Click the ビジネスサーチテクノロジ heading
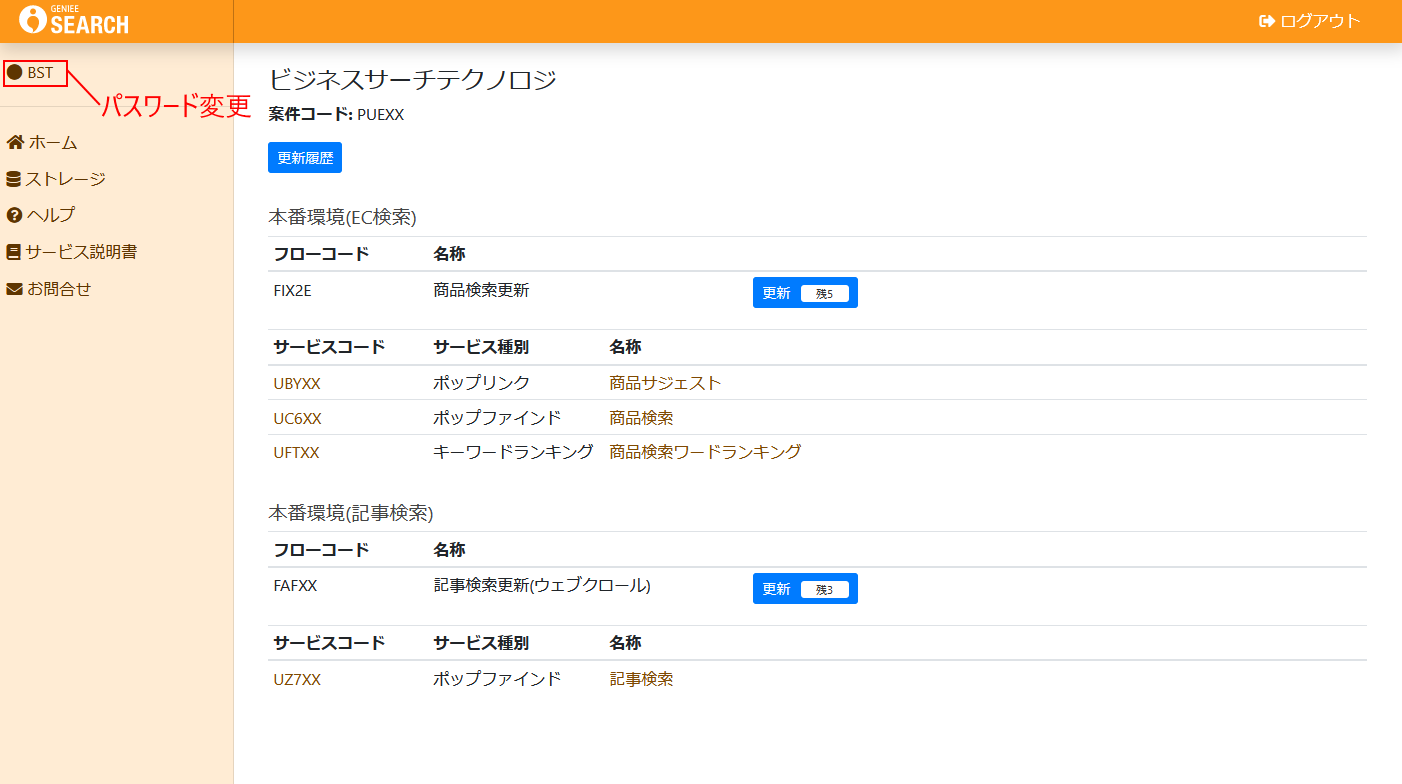Screen dimensions: 1402x784 coord(412,80)
